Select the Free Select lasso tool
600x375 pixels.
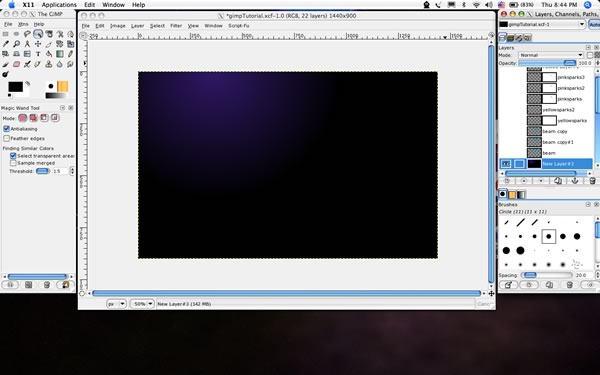pyautogui.click(x=27, y=34)
